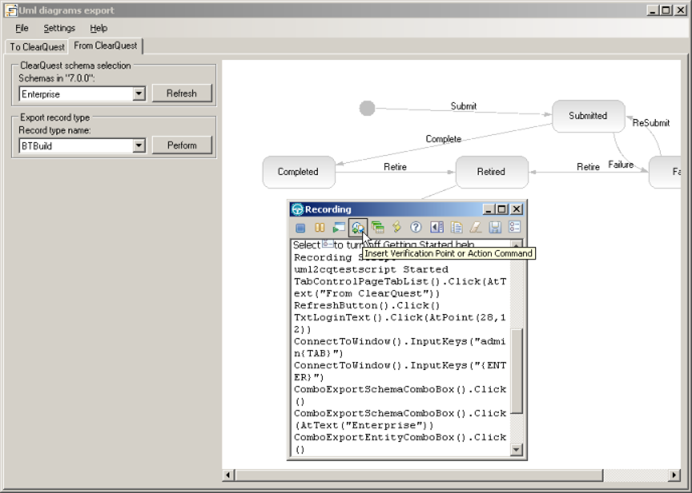The image size is (692, 493).
Task: Click the Record type name label
Action: pos(55,131)
